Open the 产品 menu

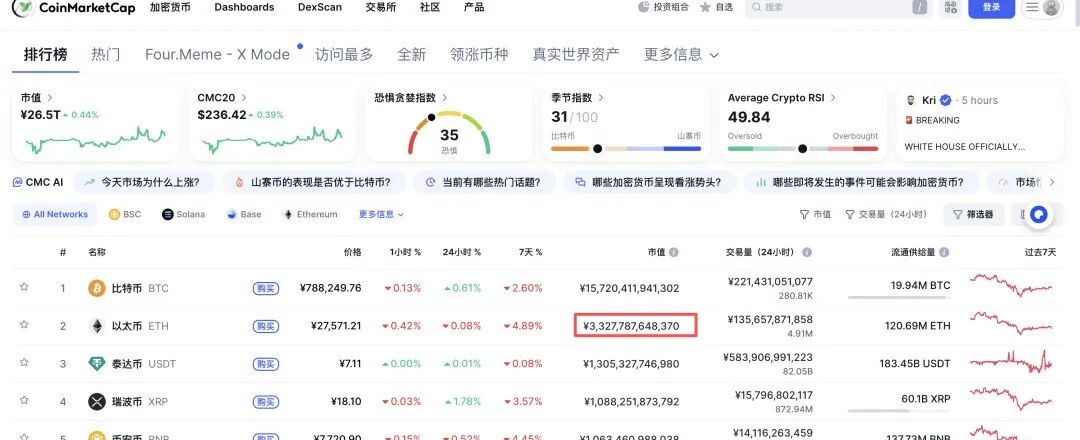pyautogui.click(x=474, y=7)
